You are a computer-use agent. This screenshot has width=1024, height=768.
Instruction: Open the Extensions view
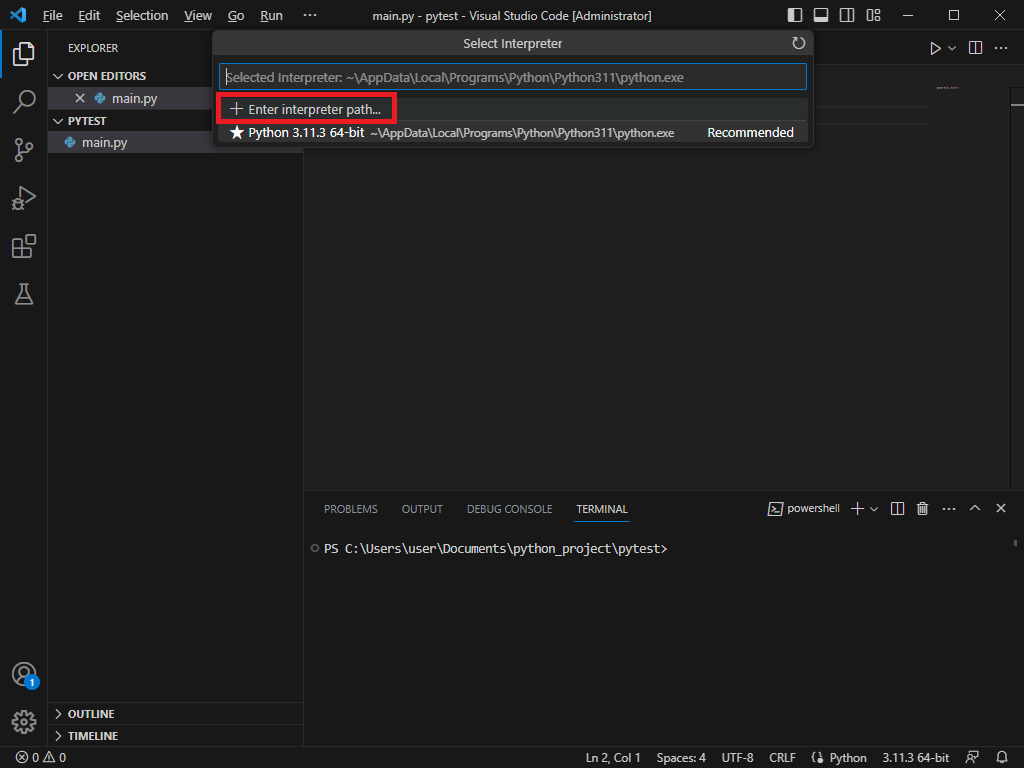point(24,246)
